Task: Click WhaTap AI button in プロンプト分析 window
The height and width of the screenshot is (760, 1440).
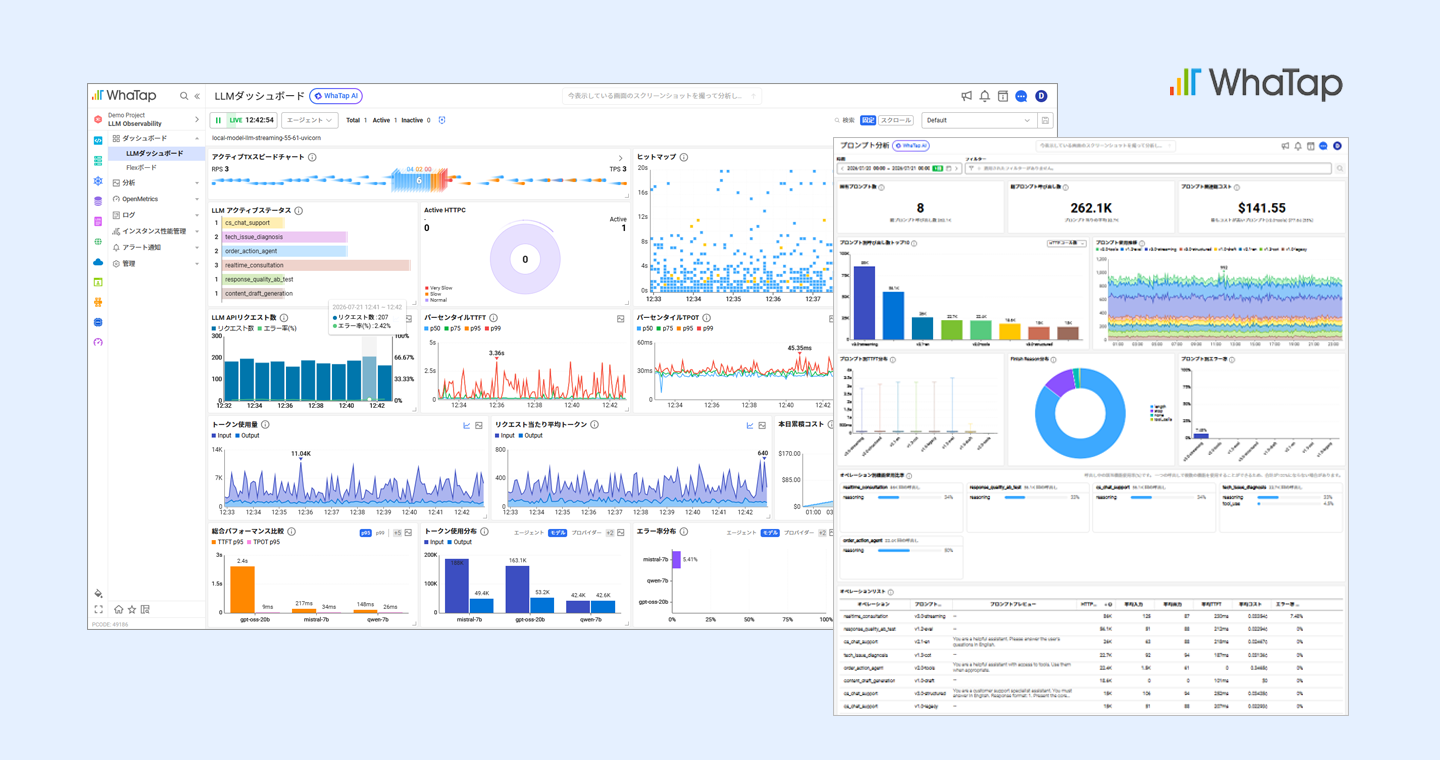Action: [911, 145]
